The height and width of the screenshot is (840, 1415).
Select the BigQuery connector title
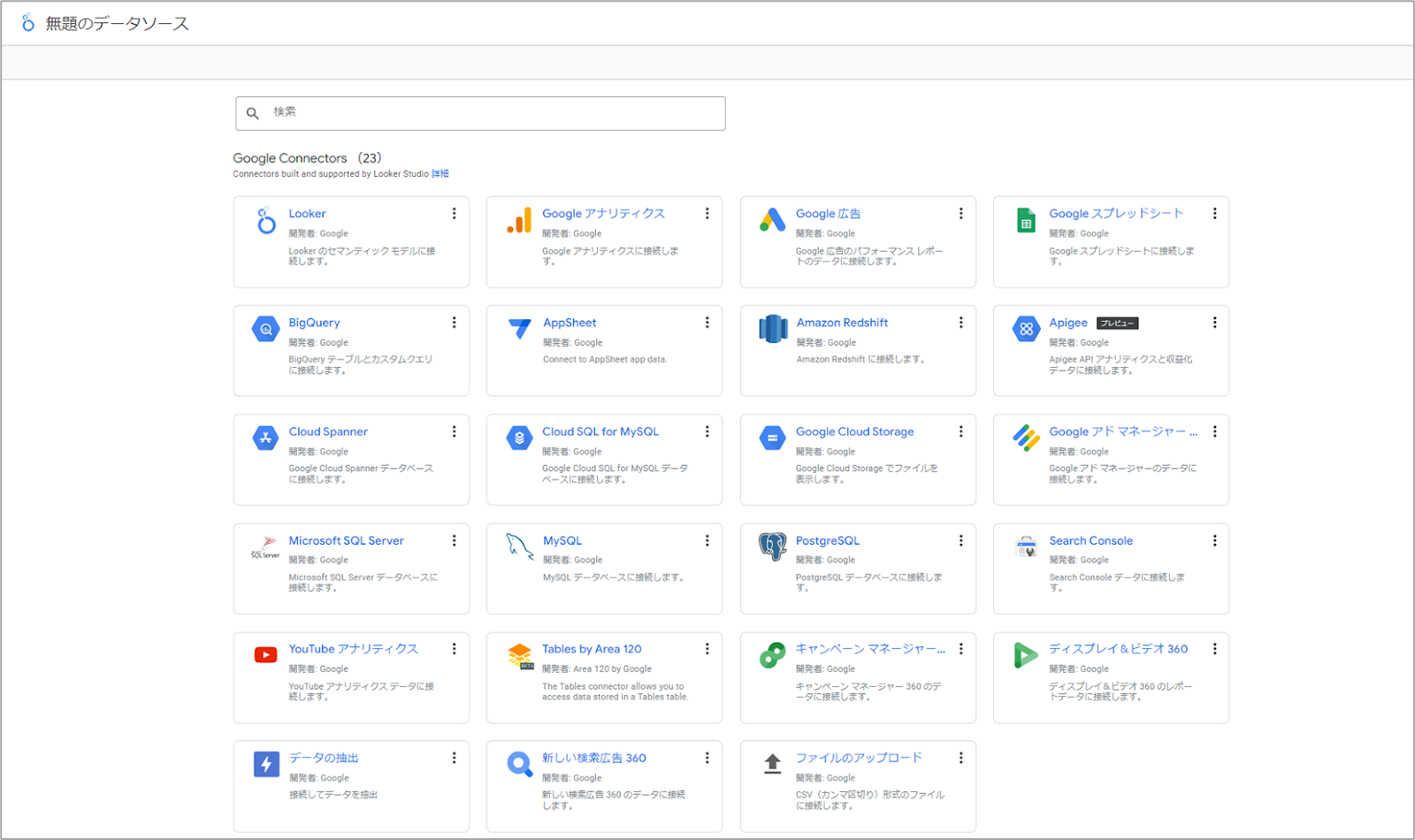click(314, 323)
